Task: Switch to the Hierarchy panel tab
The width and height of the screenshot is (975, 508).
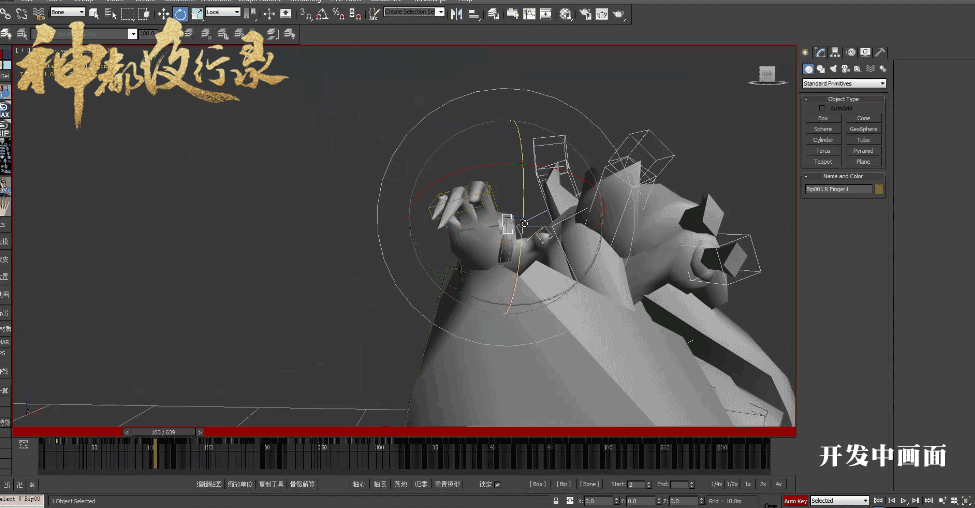Action: 835,52
